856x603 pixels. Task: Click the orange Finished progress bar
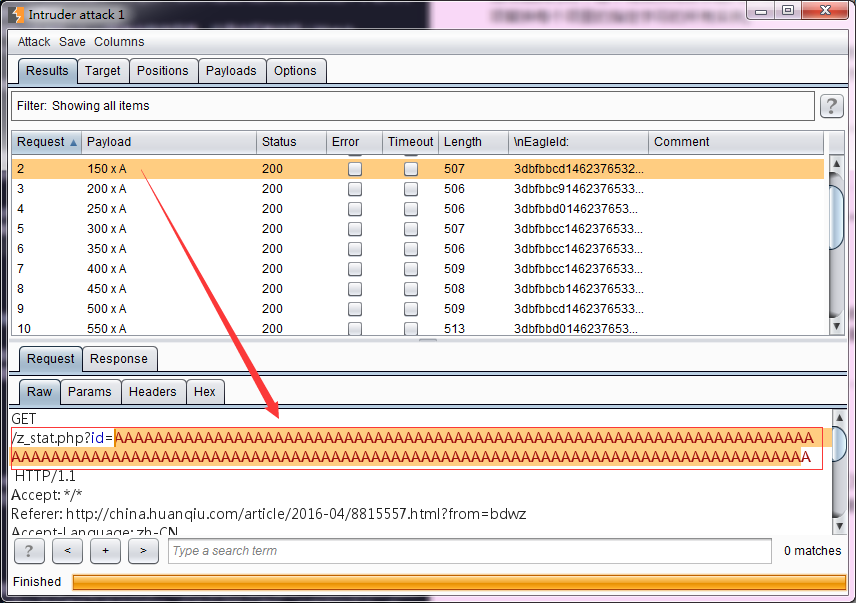pos(459,582)
